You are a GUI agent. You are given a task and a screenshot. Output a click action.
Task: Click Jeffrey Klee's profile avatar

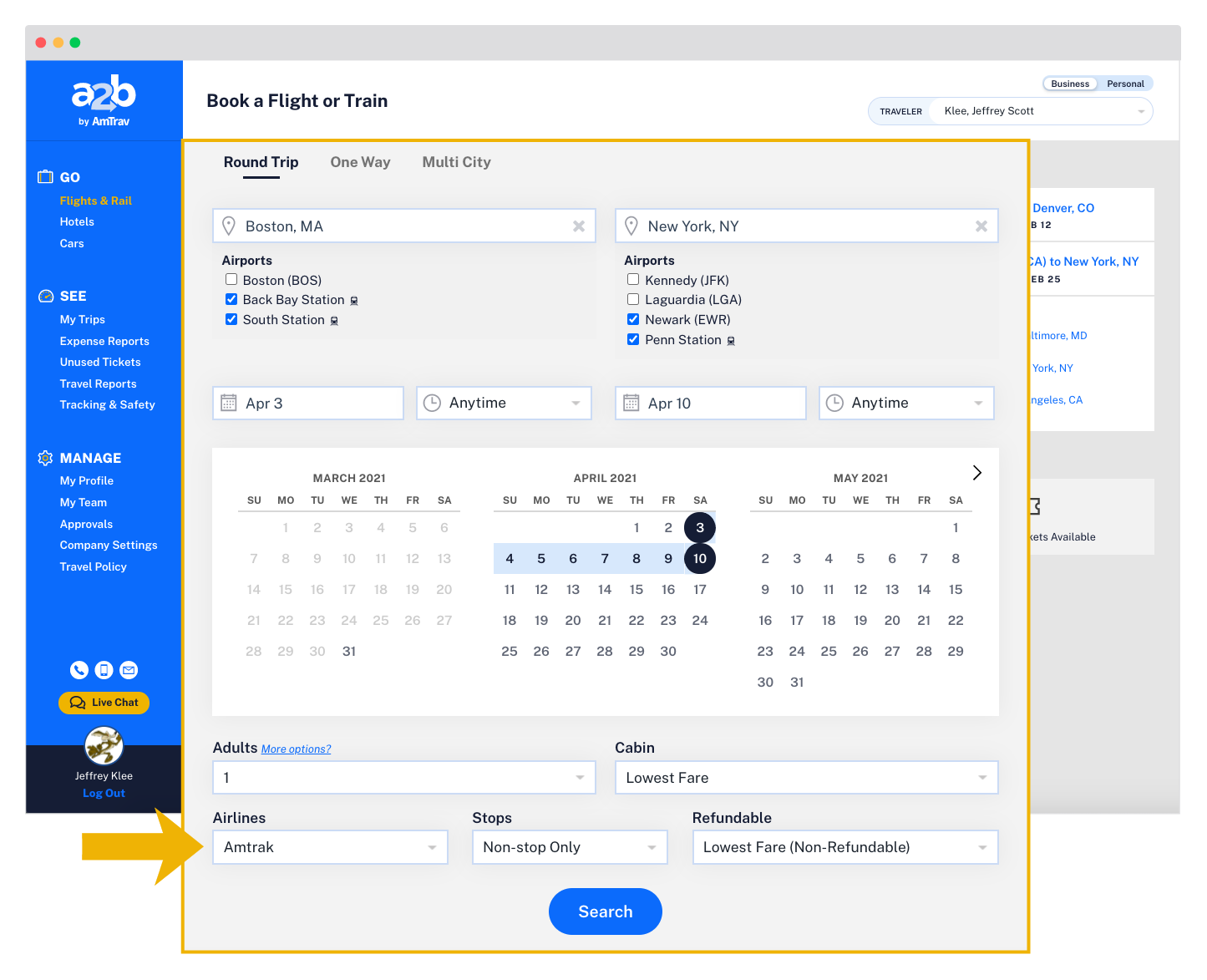coord(104,745)
